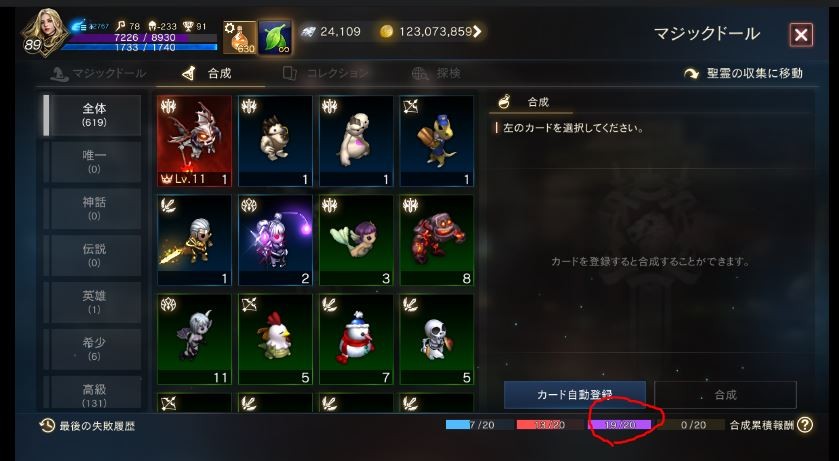The width and height of the screenshot is (839, 461).
Task: Click the diamond currency icon showing 24,109
Action: pyautogui.click(x=307, y=32)
